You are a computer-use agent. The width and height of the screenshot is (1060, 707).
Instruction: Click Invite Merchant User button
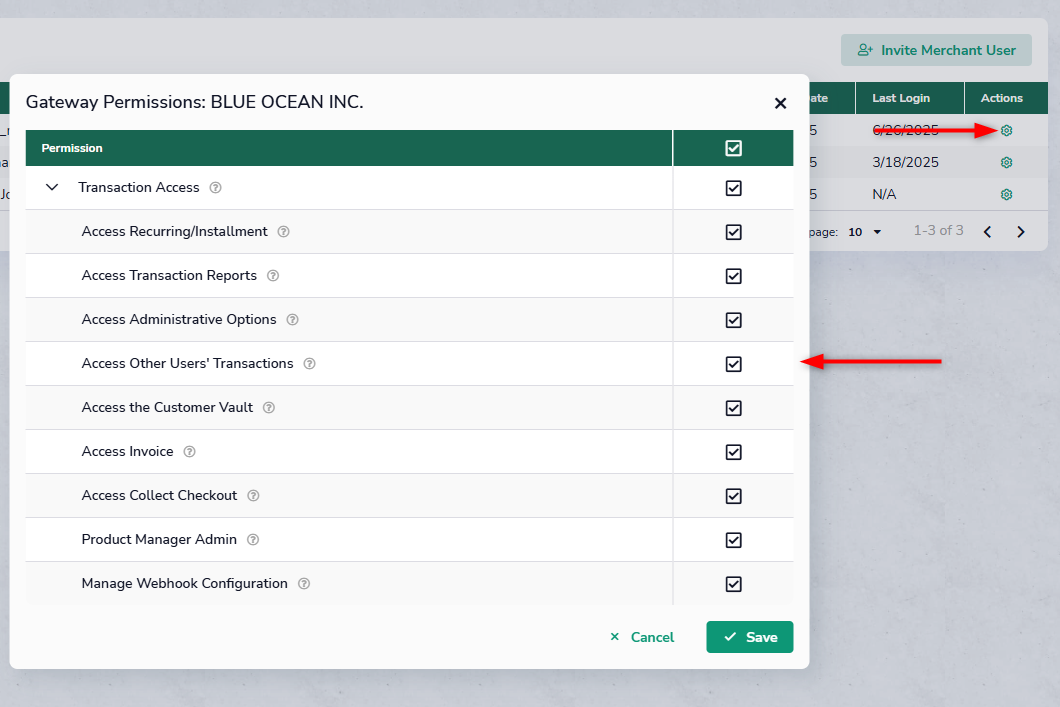tap(936, 50)
